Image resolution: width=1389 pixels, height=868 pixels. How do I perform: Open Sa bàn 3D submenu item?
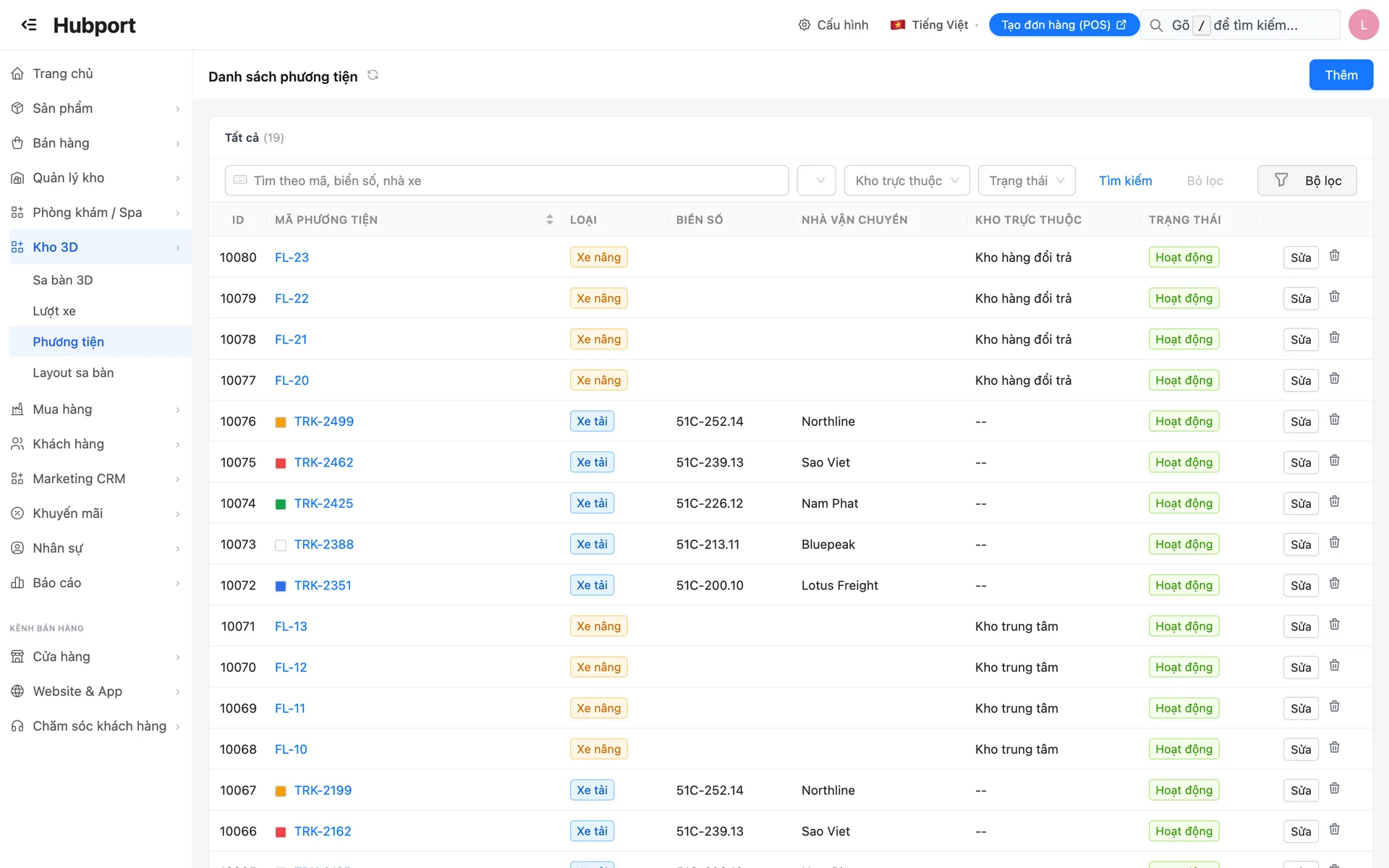62,280
